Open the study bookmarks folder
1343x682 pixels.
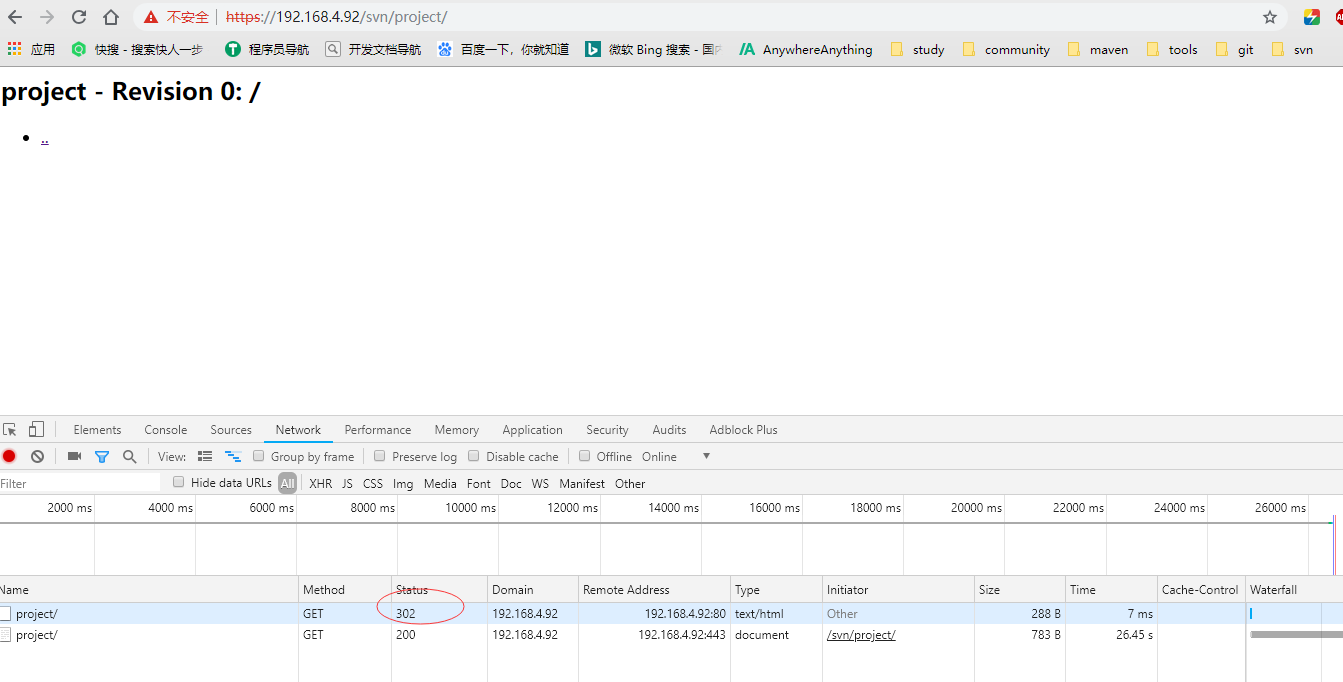[917, 49]
